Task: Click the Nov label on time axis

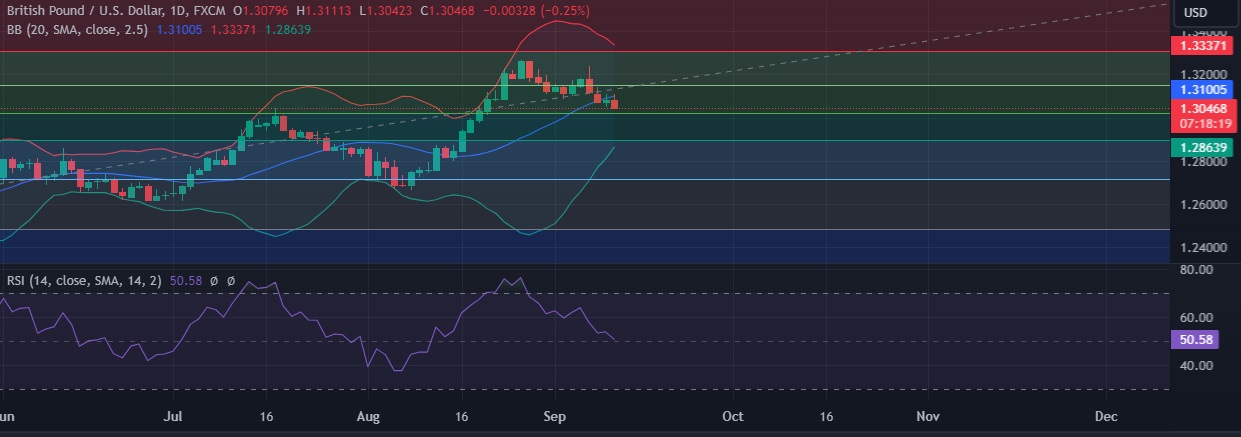Action: pos(929,415)
